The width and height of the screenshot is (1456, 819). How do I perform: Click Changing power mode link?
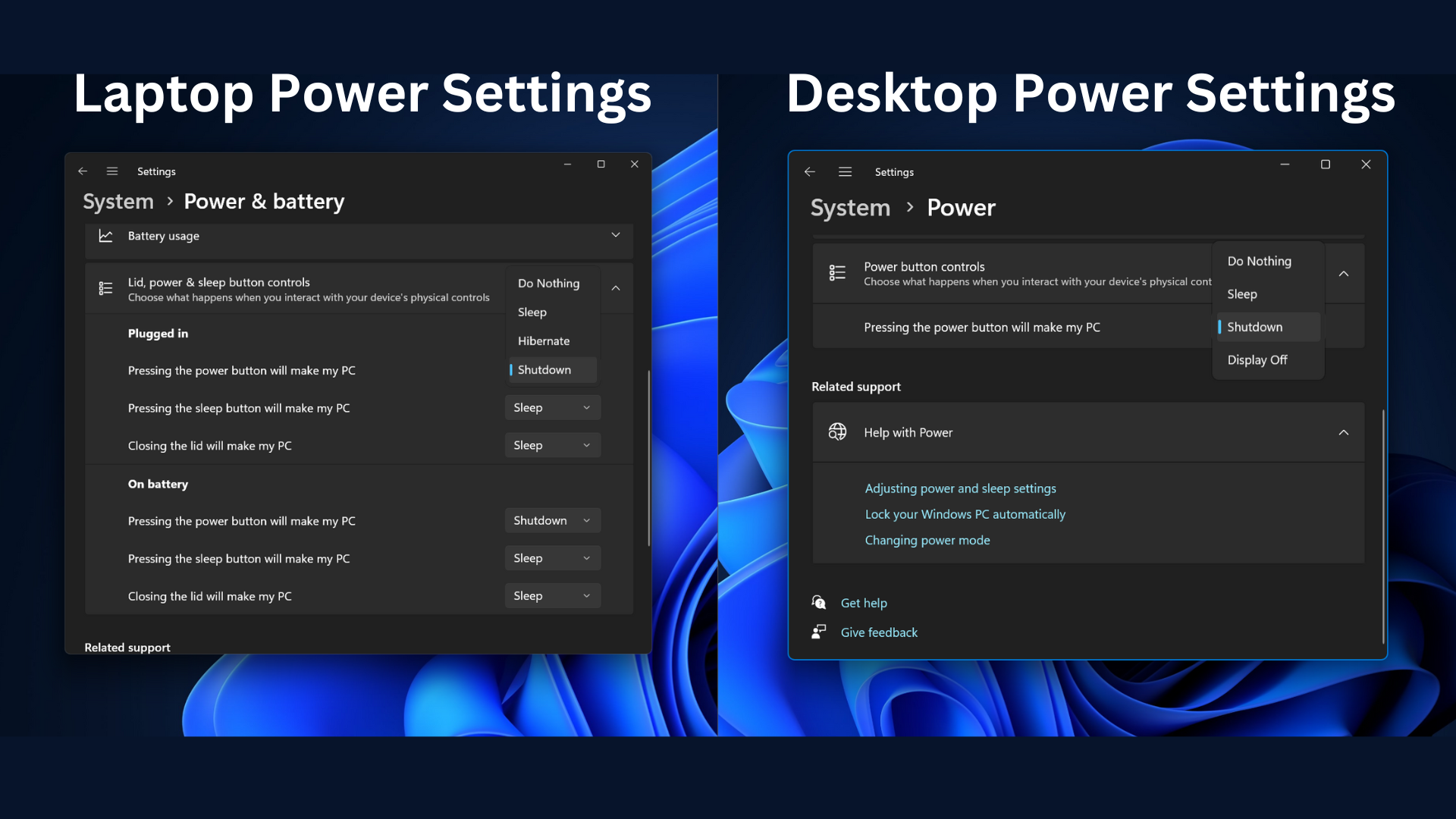click(927, 540)
